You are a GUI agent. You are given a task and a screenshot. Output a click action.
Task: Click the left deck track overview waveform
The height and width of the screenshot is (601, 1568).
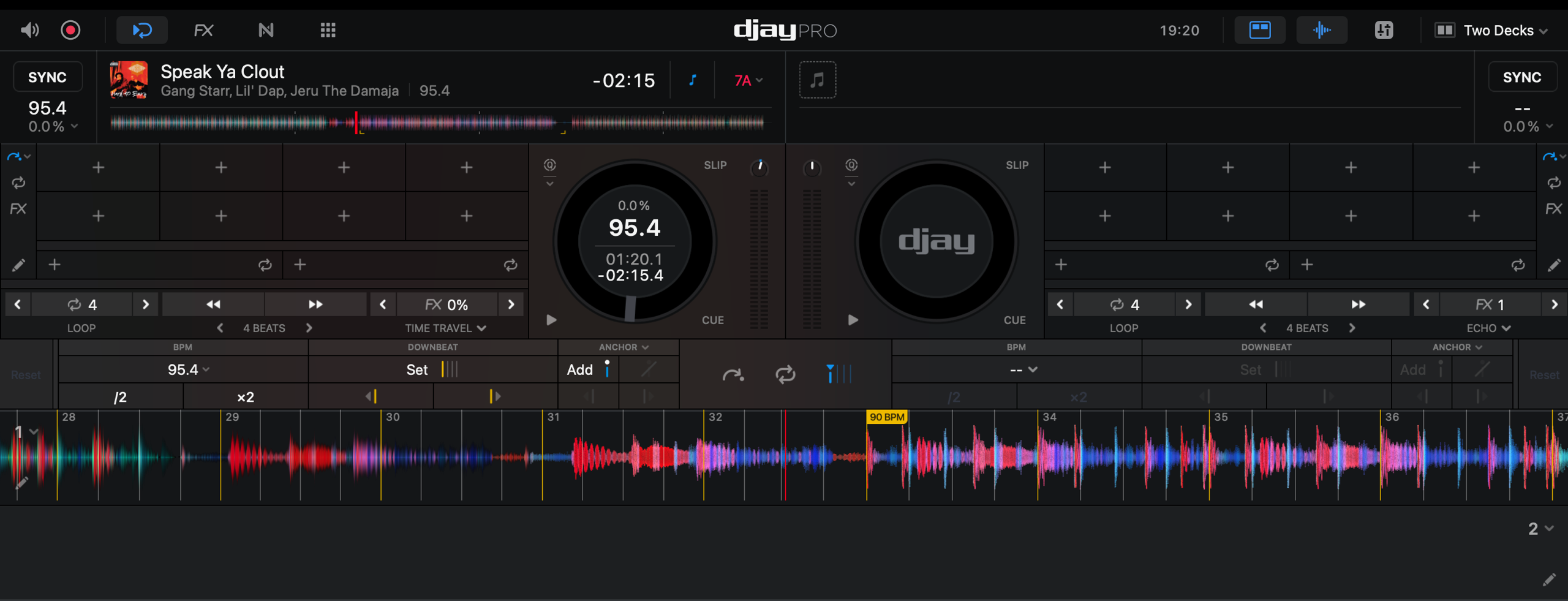437,123
